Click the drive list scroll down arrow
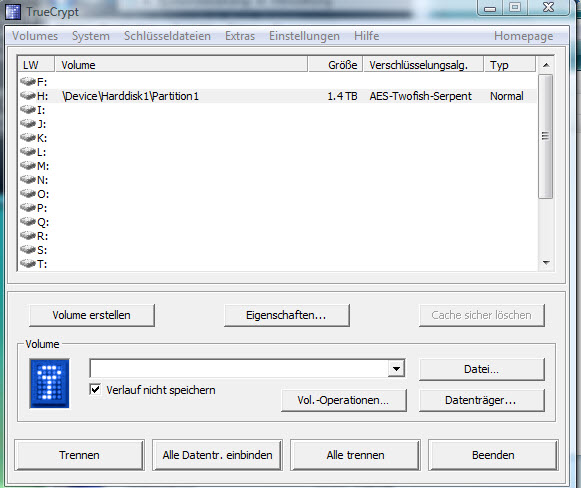This screenshot has width=581, height=488. pyautogui.click(x=545, y=263)
